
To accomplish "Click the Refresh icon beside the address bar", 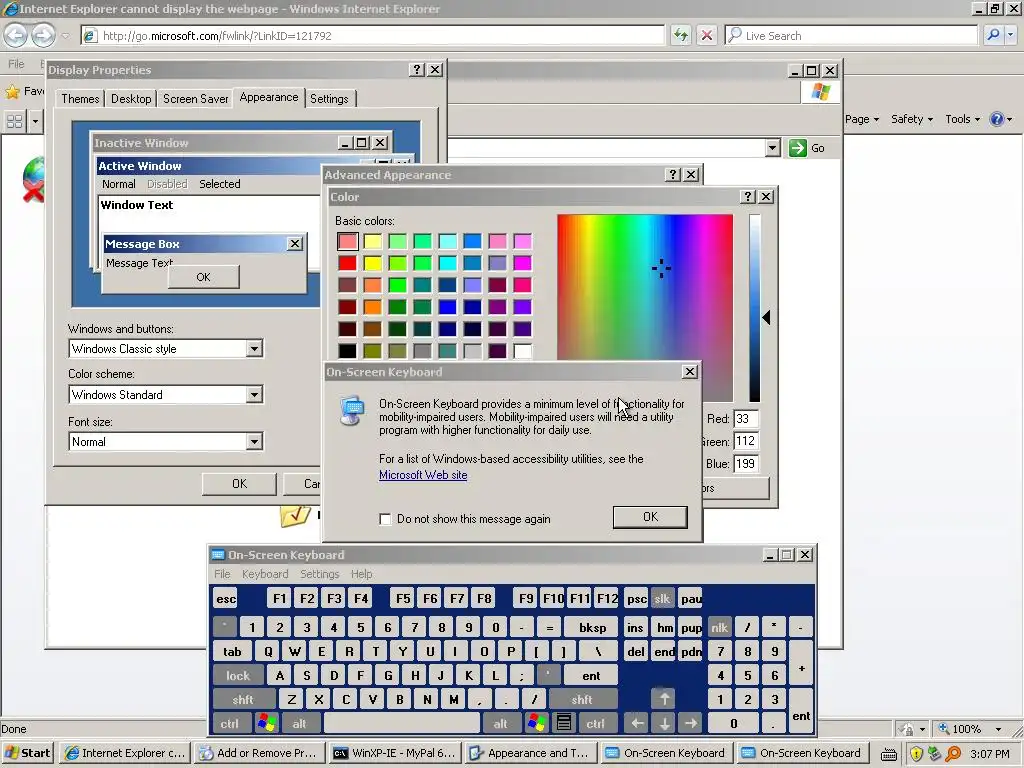I will tap(680, 35).
